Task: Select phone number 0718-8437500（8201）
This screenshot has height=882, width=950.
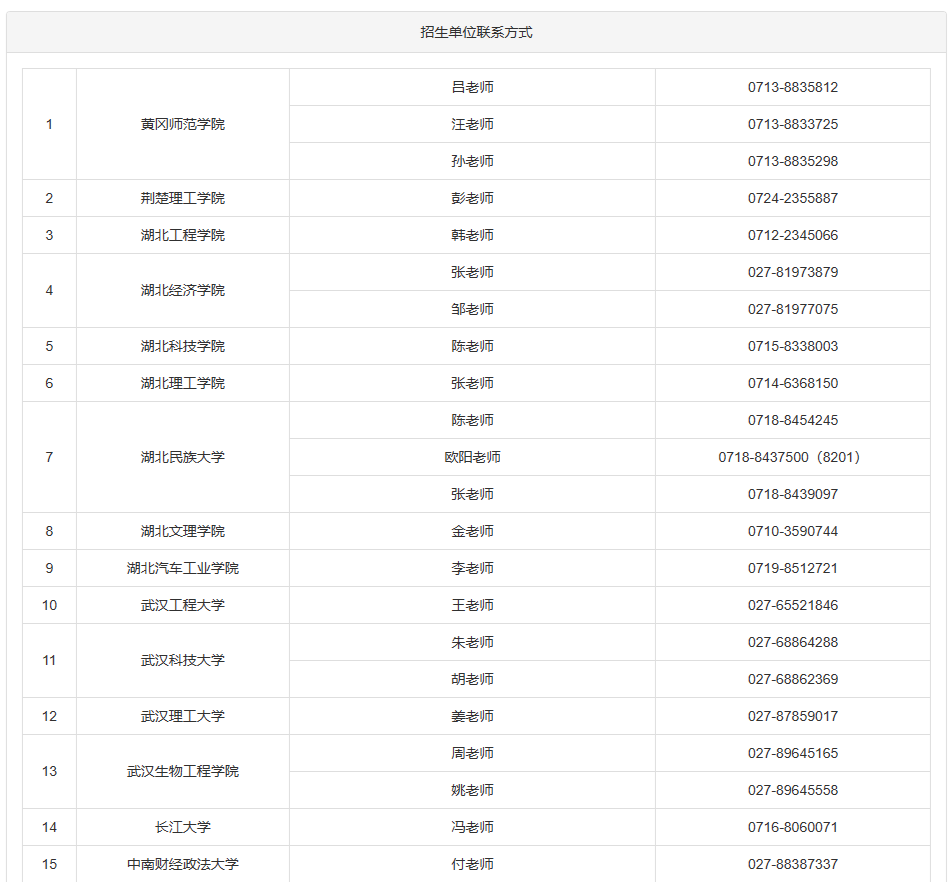Action: pos(790,457)
